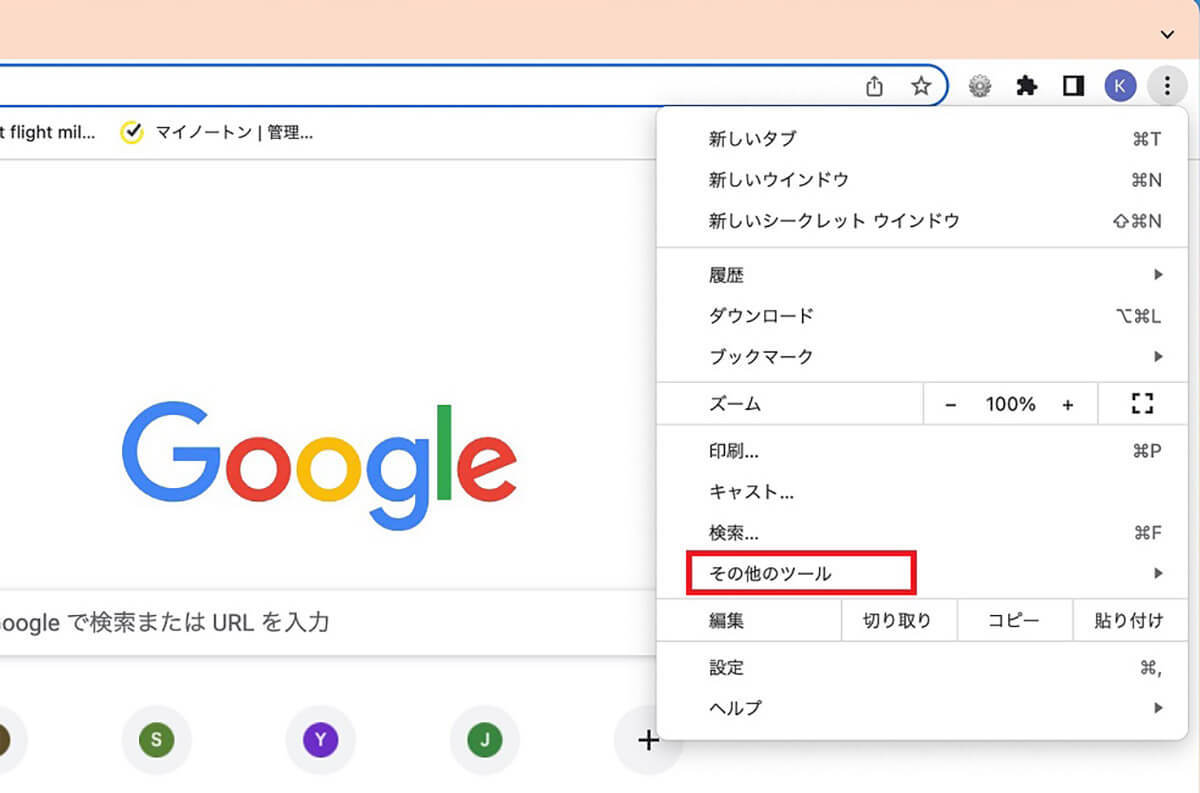The height and width of the screenshot is (793, 1200).
Task: Open the Extensions puzzle piece icon
Action: click(1026, 87)
